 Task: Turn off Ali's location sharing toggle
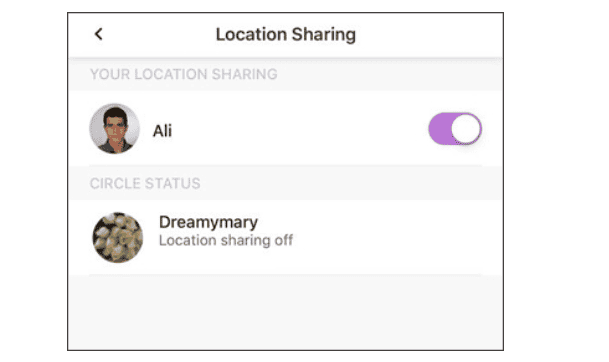coord(455,129)
